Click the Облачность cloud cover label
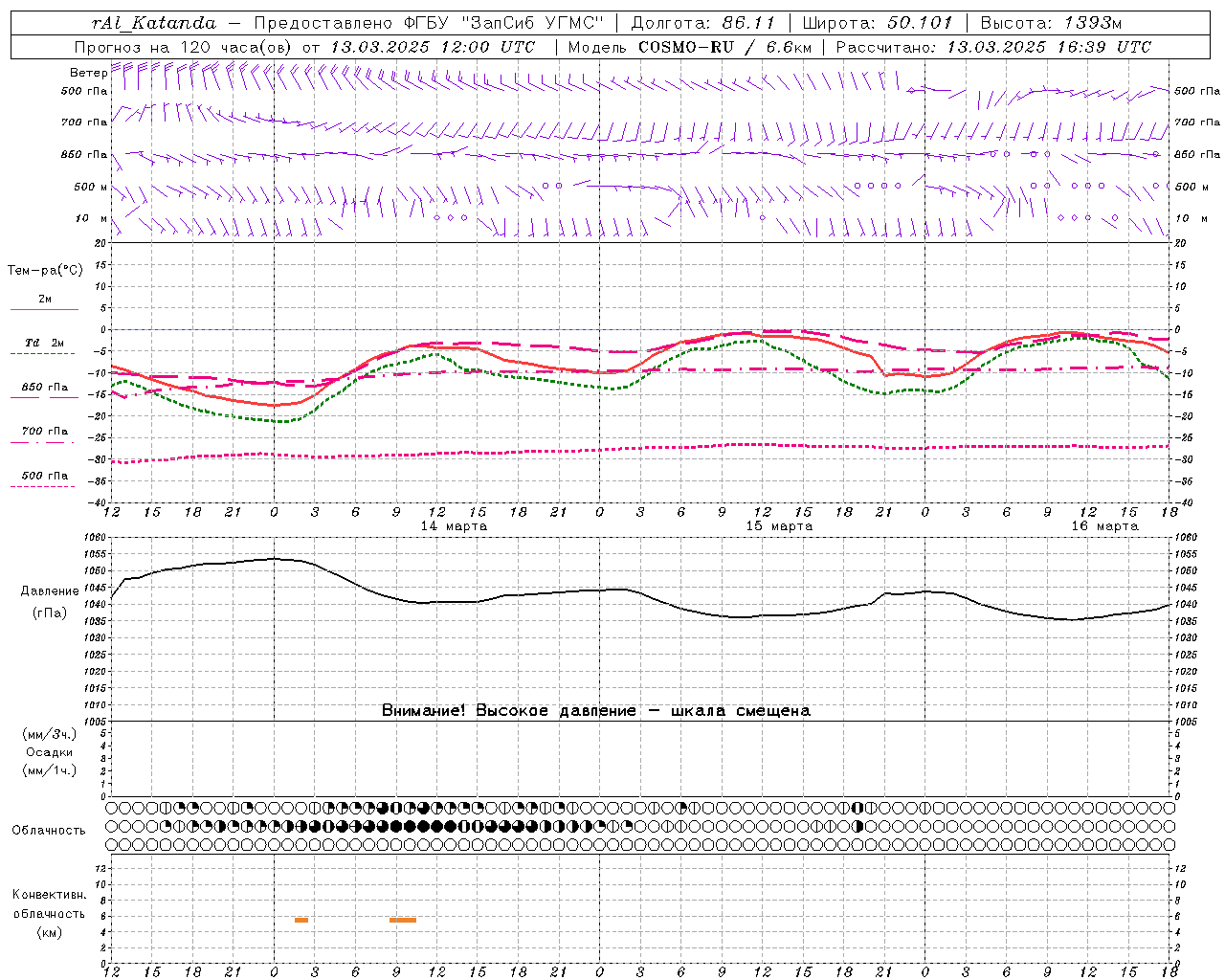Viewport: 1225px width, 980px height. (49, 831)
